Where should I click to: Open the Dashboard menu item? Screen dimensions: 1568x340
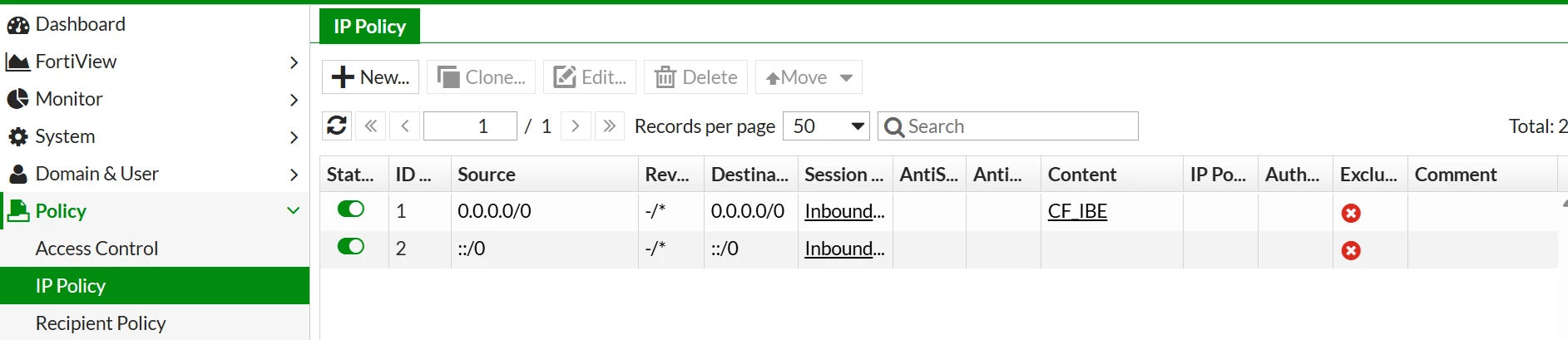pyautogui.click(x=80, y=24)
